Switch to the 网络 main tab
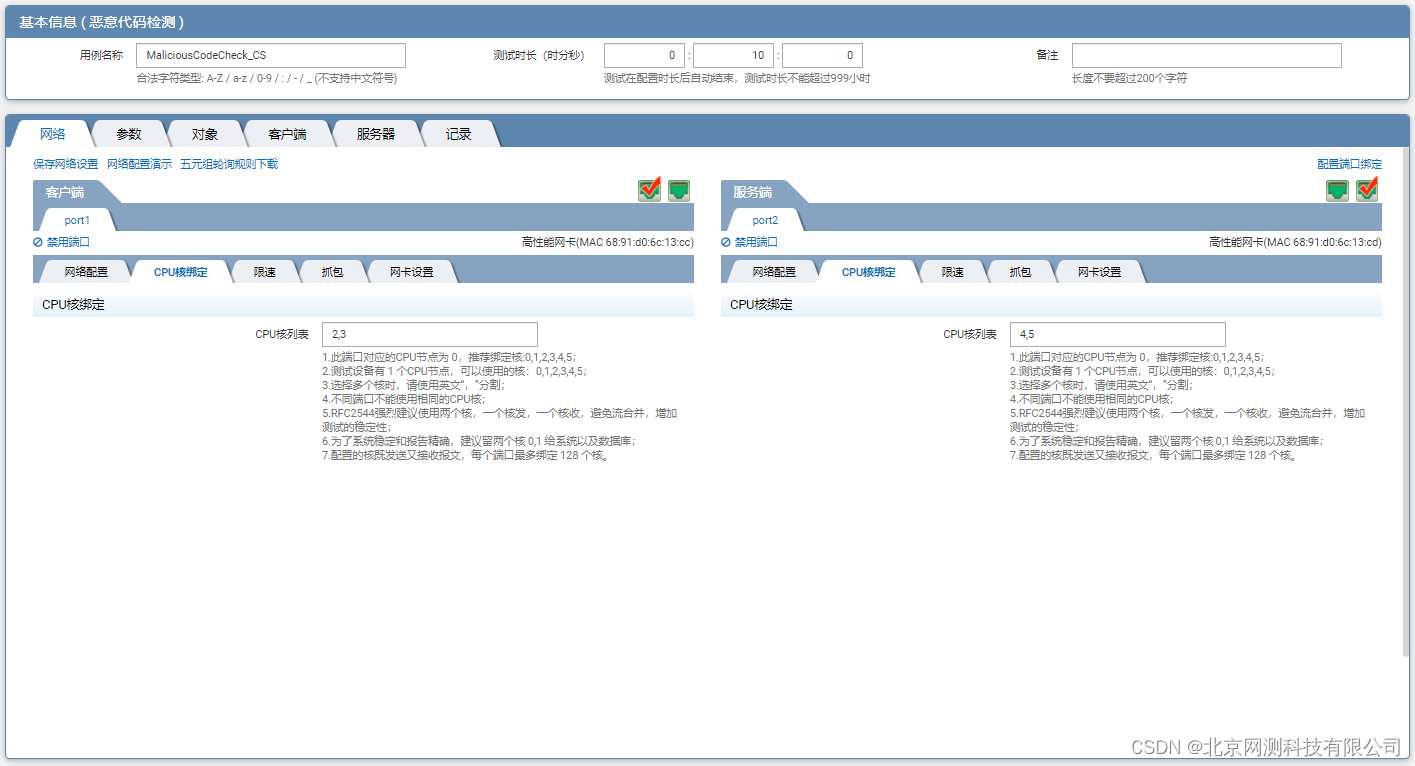Image resolution: width=1415 pixels, height=766 pixels. pyautogui.click(x=52, y=134)
